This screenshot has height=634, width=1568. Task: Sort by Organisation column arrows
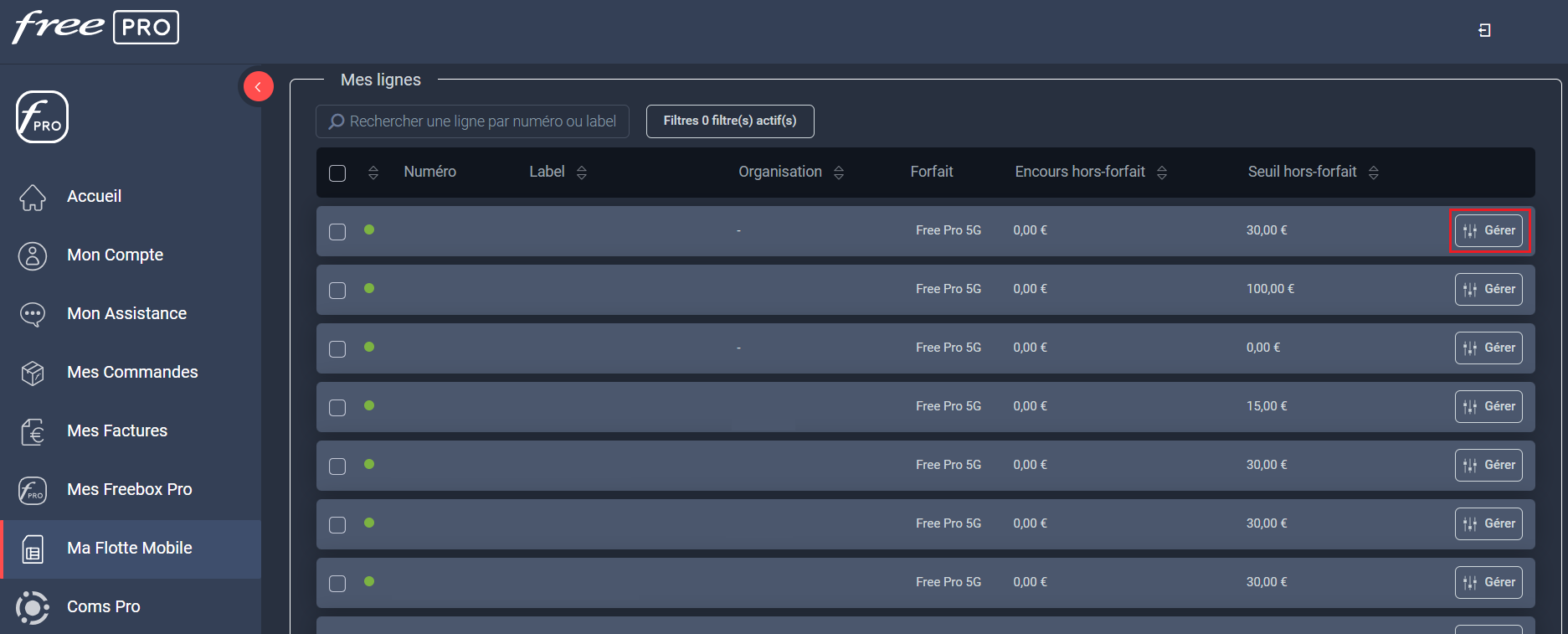coord(839,173)
